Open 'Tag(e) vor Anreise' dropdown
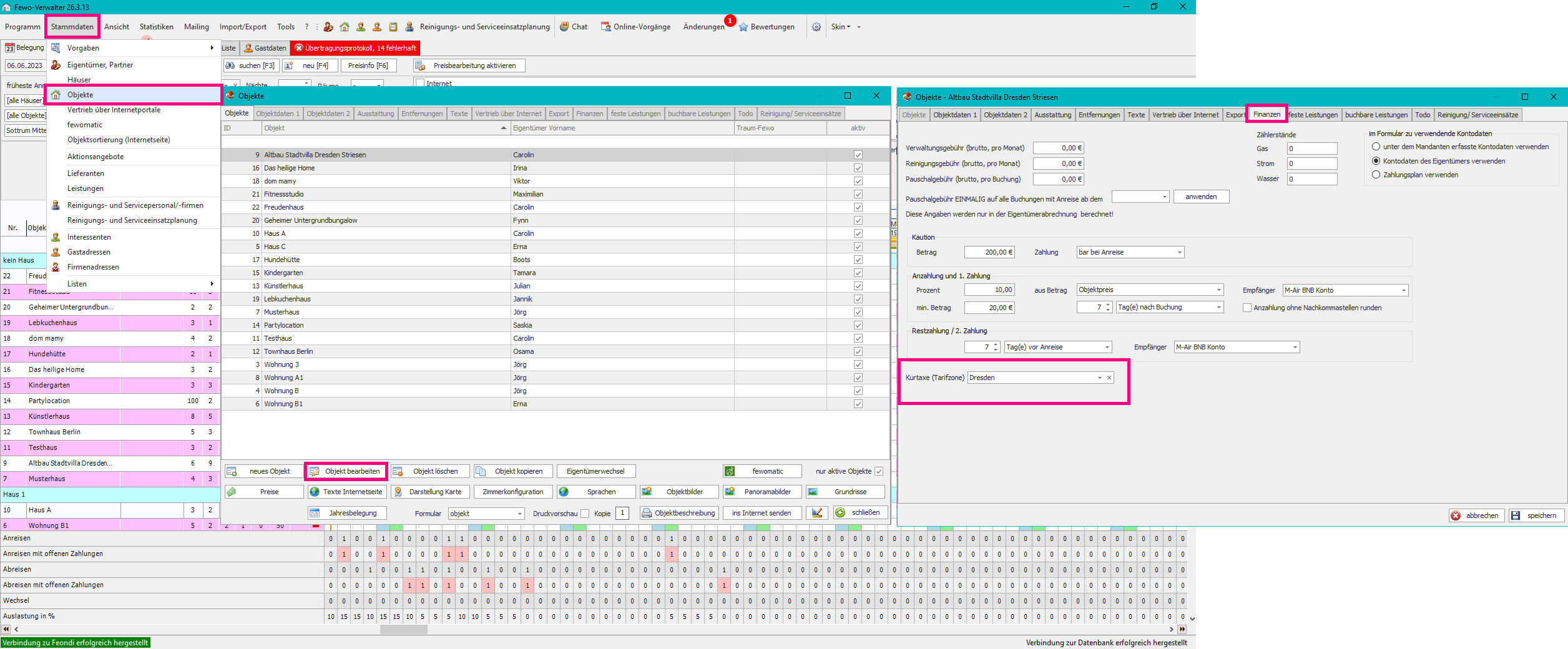This screenshot has width=1568, height=649. [1057, 347]
